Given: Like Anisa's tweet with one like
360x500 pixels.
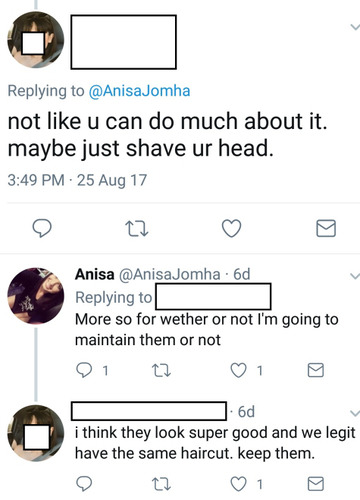Looking at the screenshot, I should (x=239, y=370).
